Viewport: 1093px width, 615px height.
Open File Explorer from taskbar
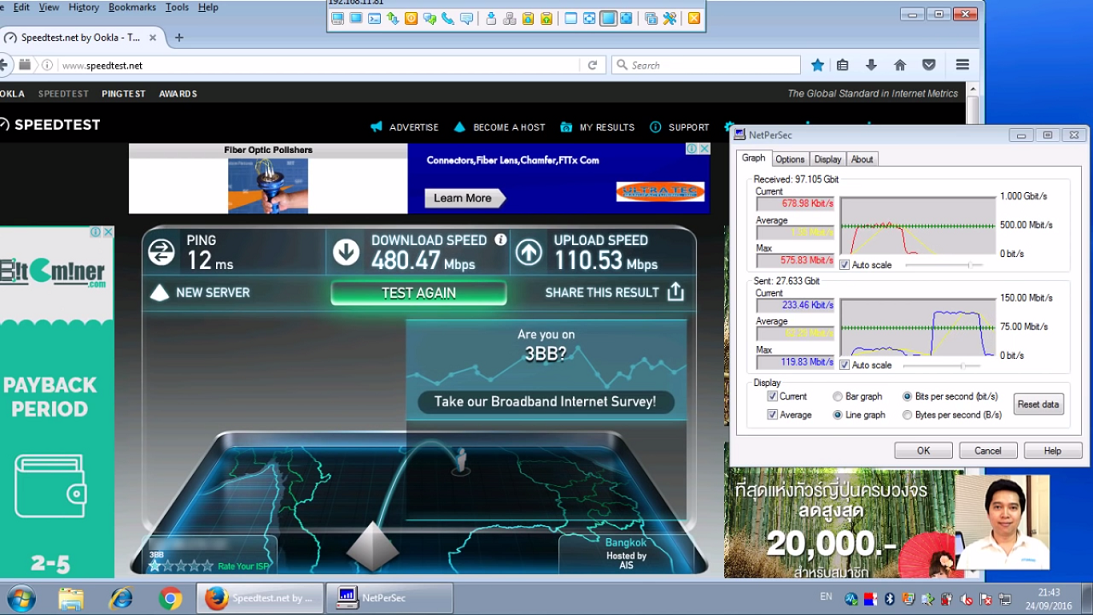pyautogui.click(x=70, y=598)
